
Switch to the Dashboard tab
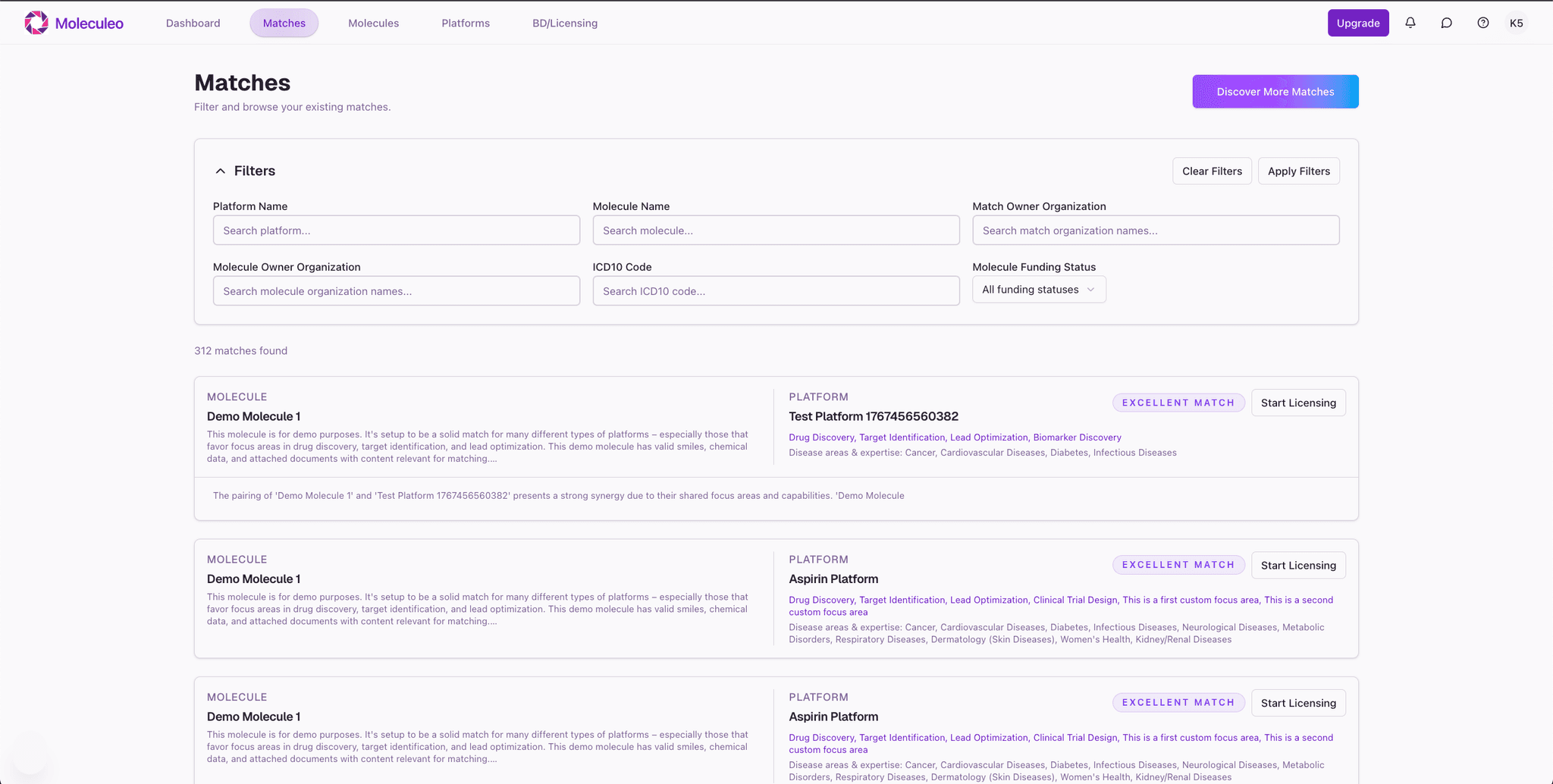coord(193,23)
